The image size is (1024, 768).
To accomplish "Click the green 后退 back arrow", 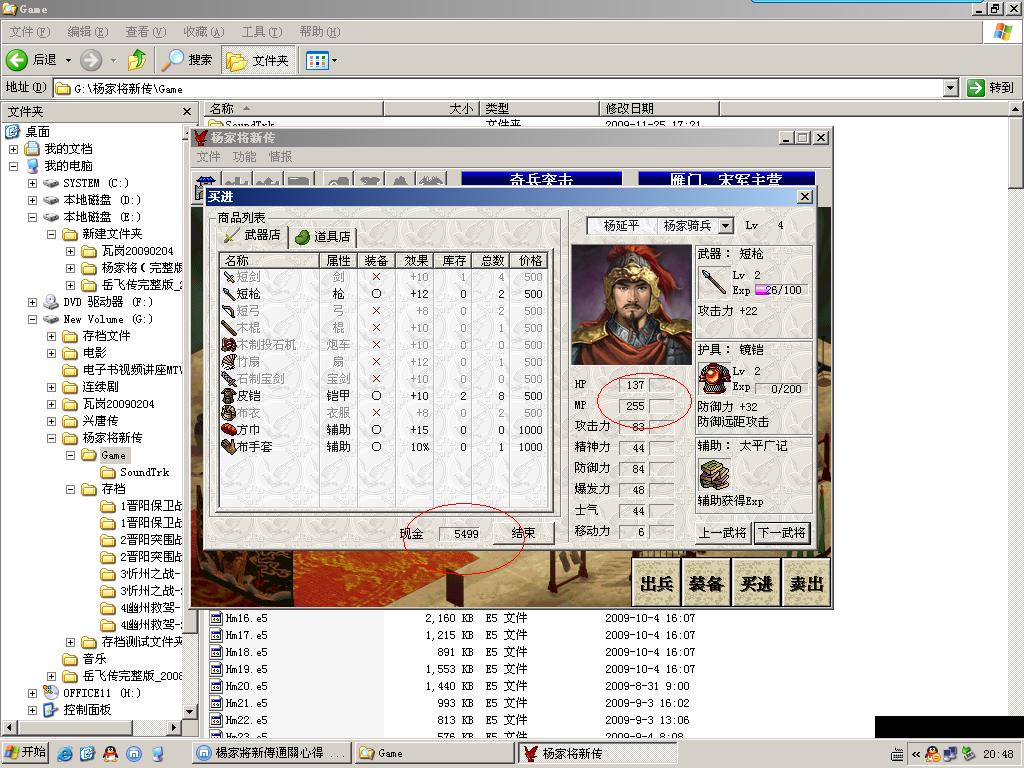I will pyautogui.click(x=17, y=60).
